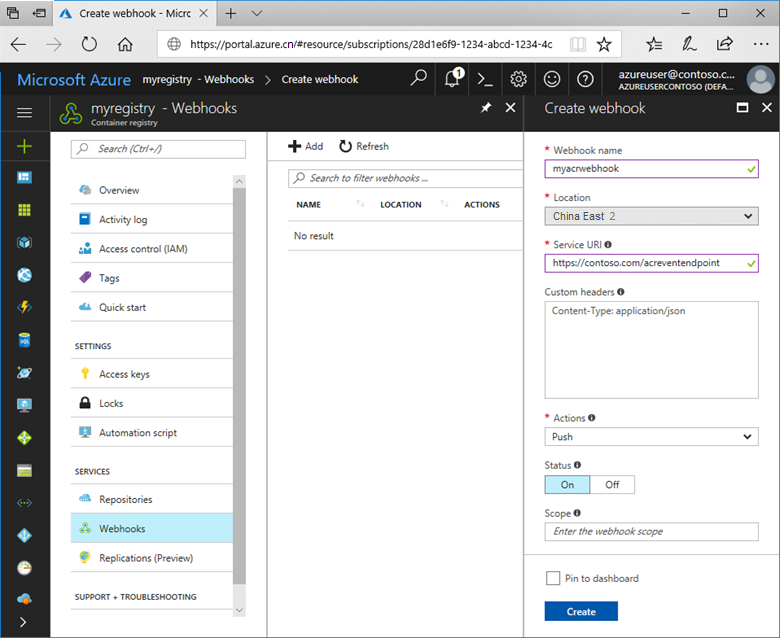Set webhook Status to Off
Image resolution: width=780 pixels, height=638 pixels.
click(612, 485)
